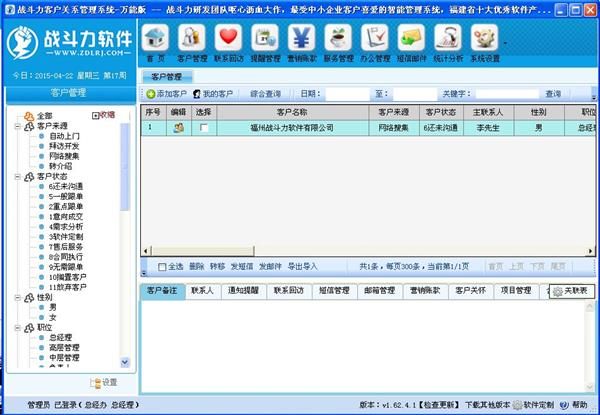Open 联系回访 heart icon
Image resolution: width=600 pixels, height=415 pixels.
click(x=229, y=38)
